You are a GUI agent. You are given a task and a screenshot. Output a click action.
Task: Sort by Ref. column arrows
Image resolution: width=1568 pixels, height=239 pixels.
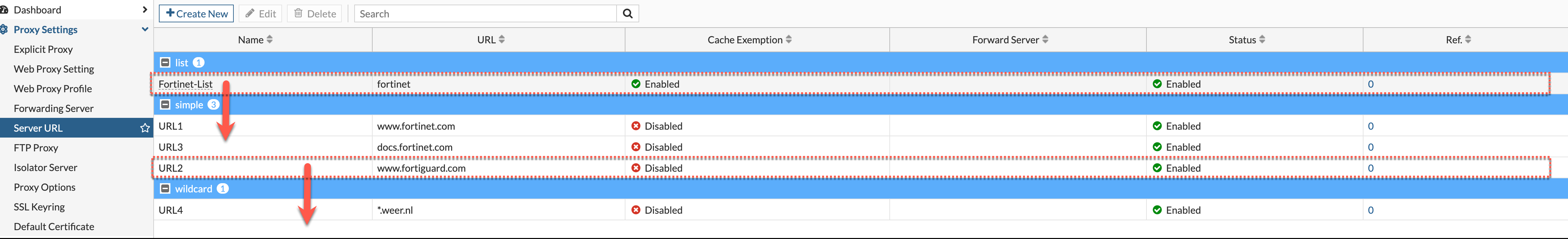(x=1468, y=39)
